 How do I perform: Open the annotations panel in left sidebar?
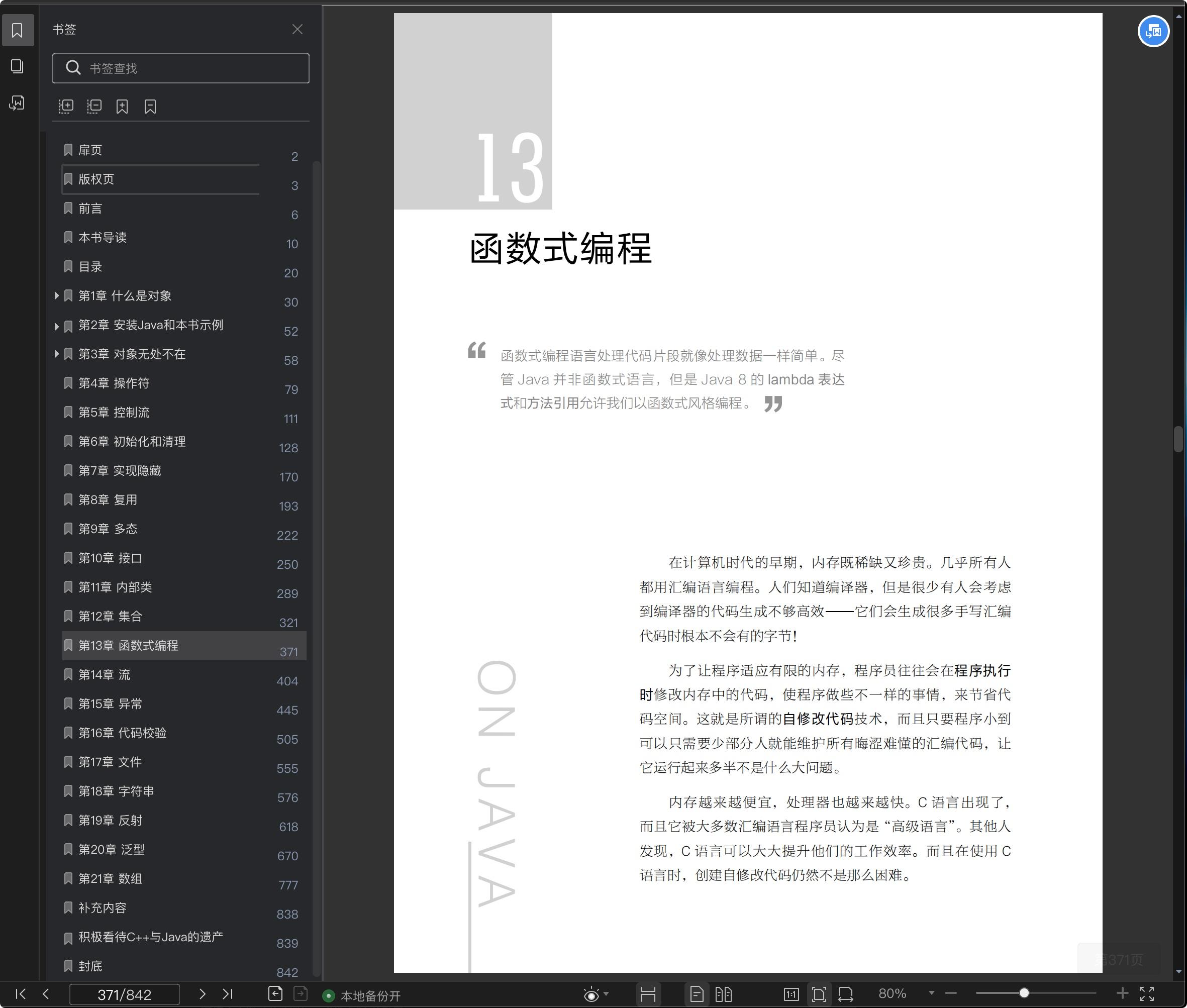click(x=18, y=103)
